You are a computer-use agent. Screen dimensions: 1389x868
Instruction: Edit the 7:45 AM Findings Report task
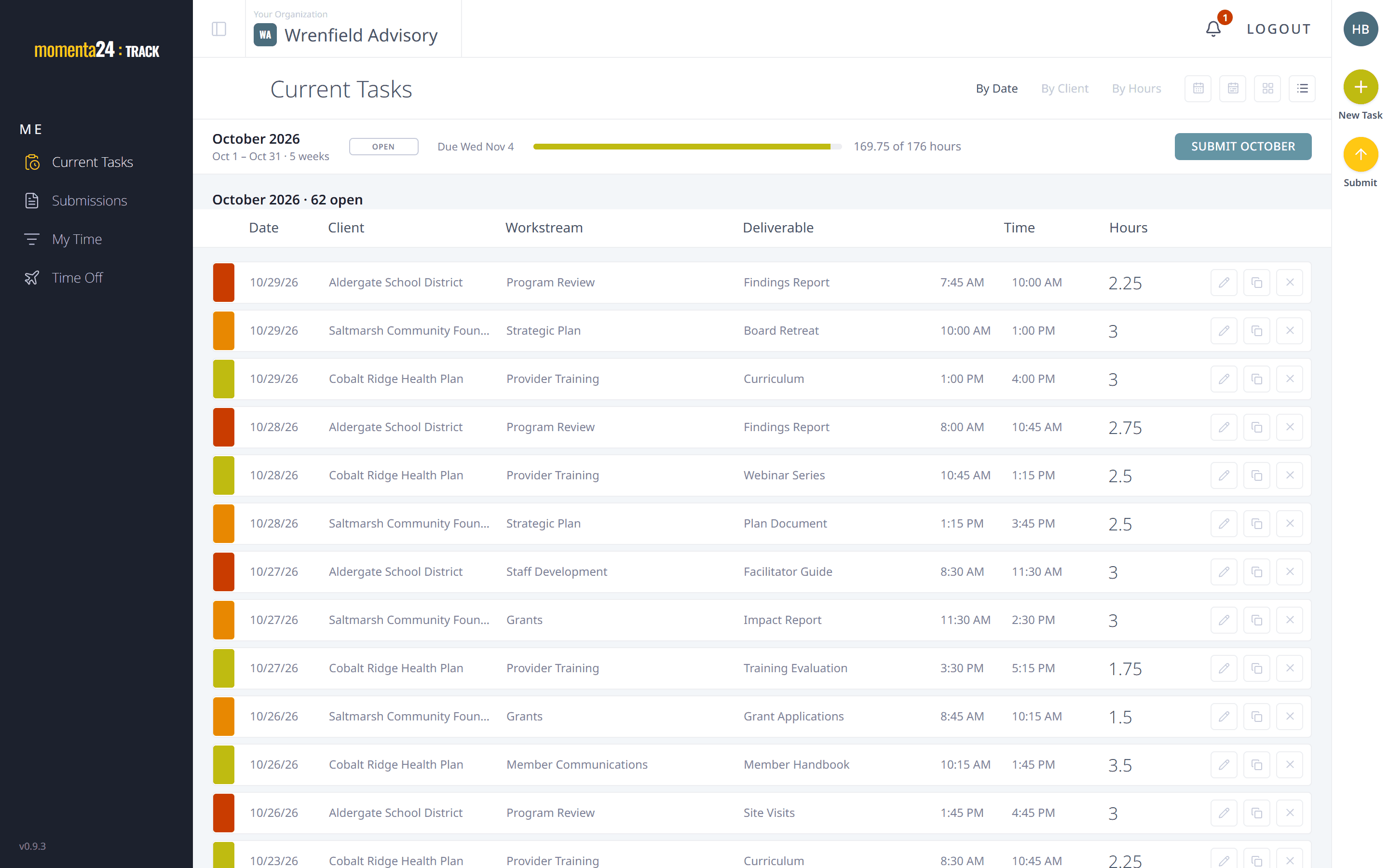coord(1224,283)
